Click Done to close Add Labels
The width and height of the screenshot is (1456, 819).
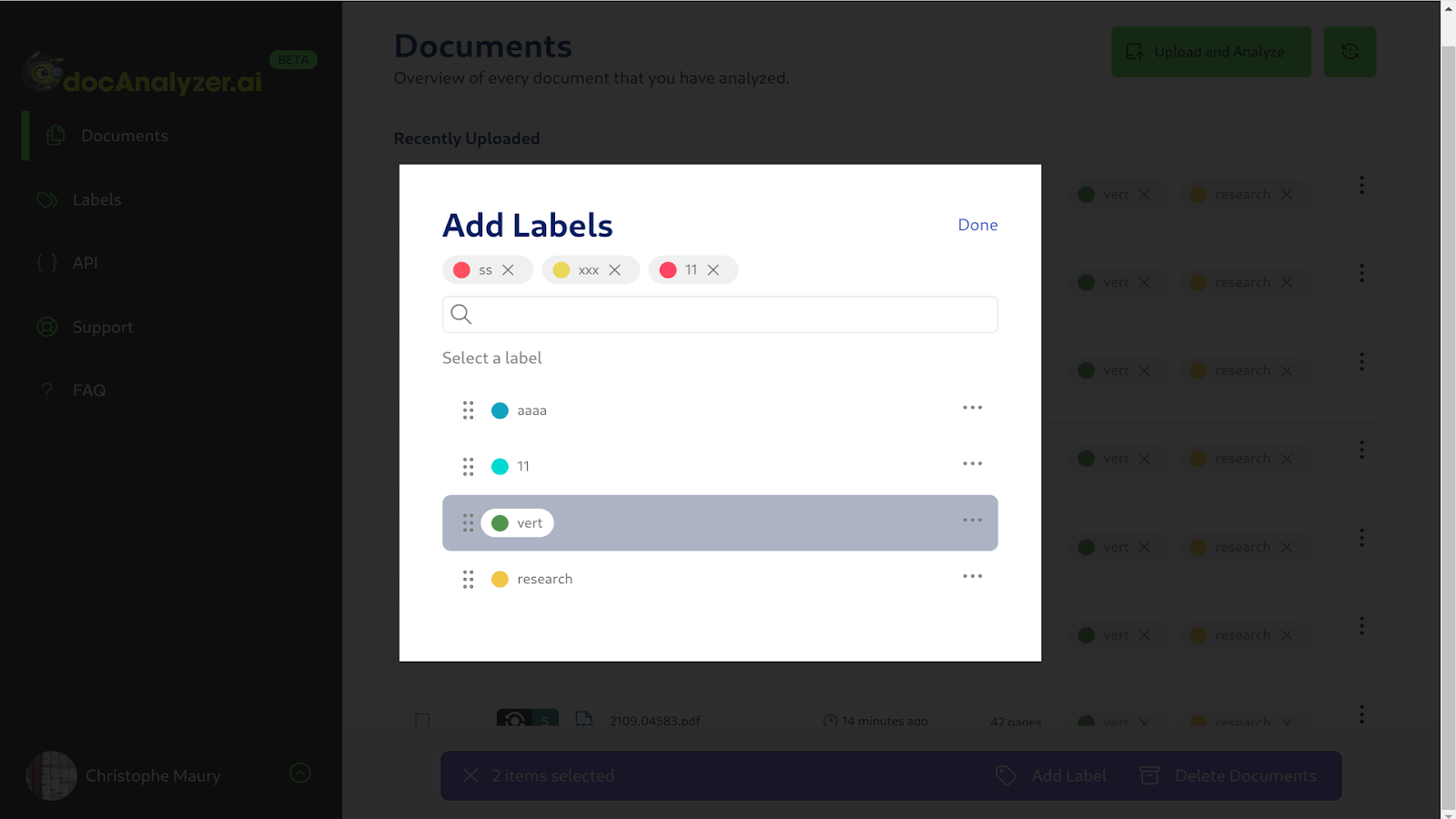click(x=977, y=225)
